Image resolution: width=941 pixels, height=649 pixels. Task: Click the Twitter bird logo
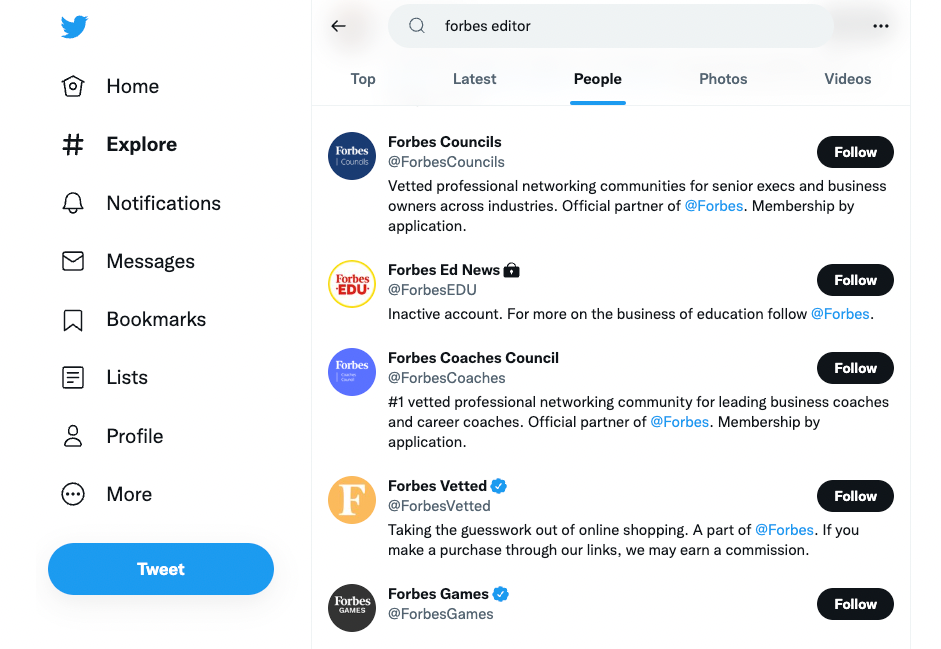click(x=74, y=27)
